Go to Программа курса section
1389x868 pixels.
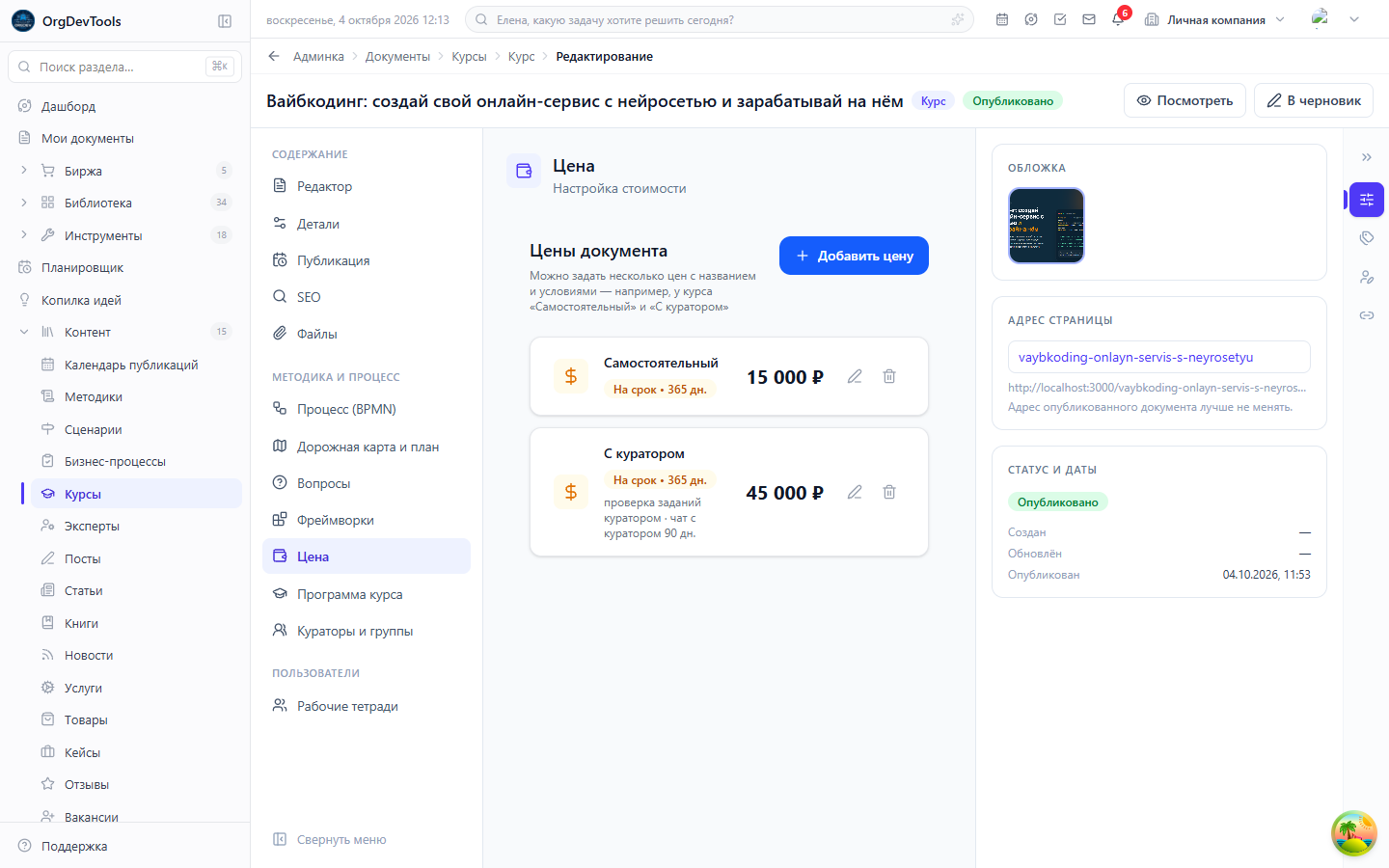(x=367, y=594)
